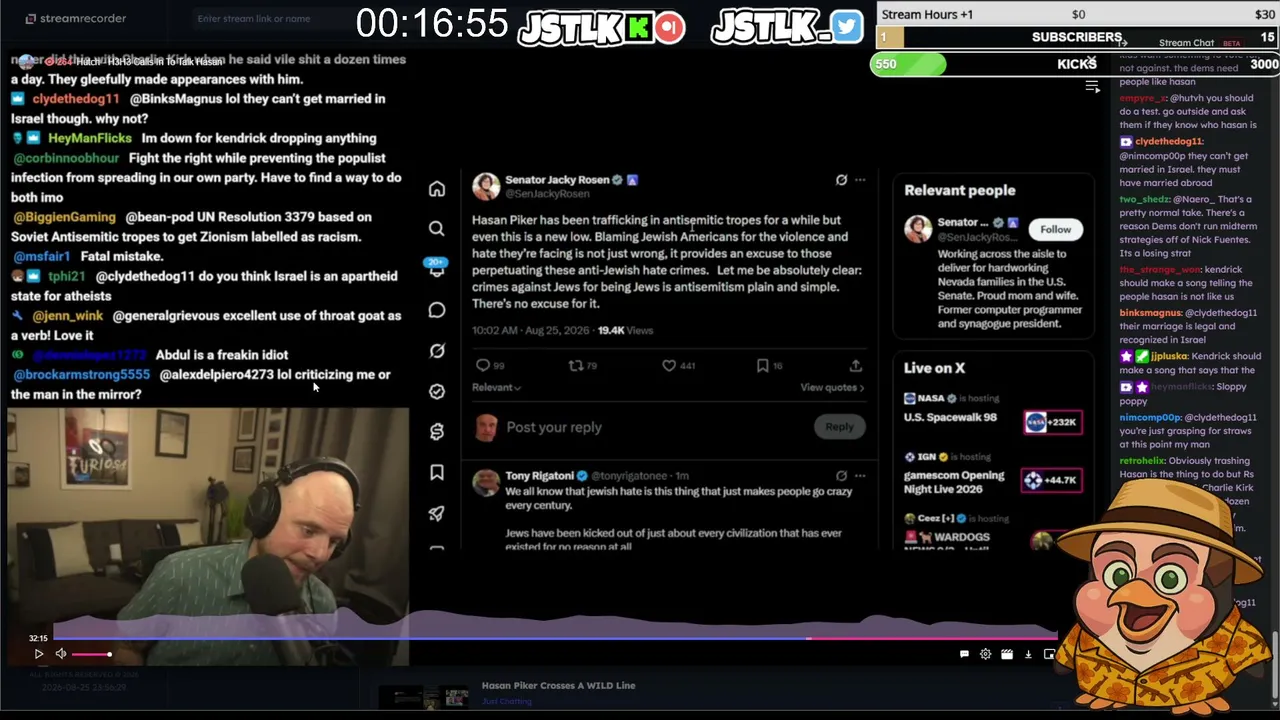
Task: Click username retrohelix in Stream Chat
Action: click(1143, 461)
